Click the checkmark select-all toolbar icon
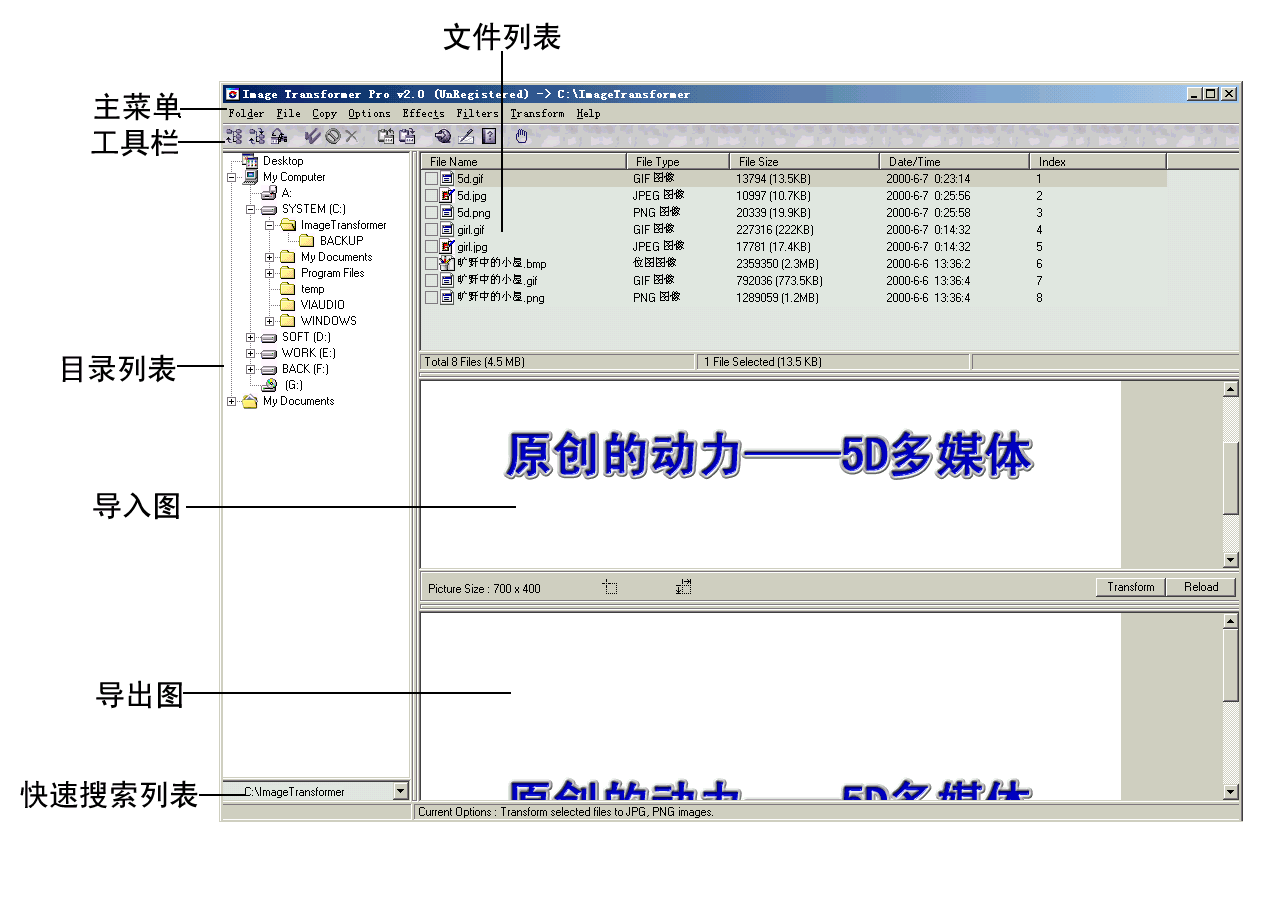This screenshot has height=900, width=1280. pyautogui.click(x=313, y=136)
